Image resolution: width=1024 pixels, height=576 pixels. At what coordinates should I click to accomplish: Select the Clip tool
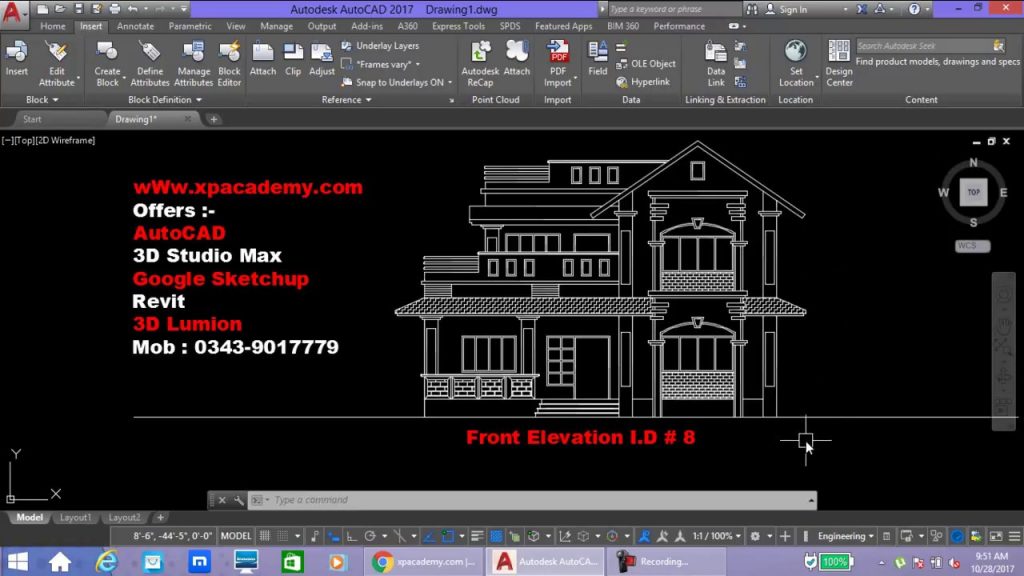(293, 59)
